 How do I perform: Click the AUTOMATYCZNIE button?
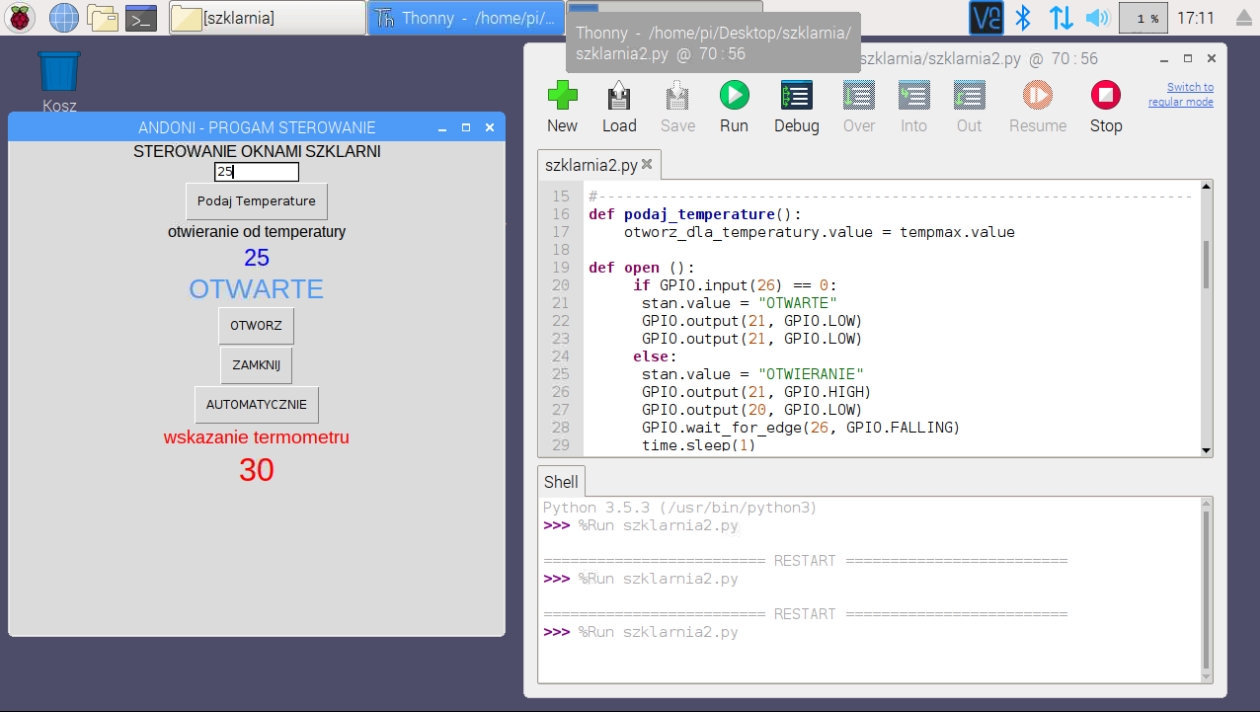[256, 405]
